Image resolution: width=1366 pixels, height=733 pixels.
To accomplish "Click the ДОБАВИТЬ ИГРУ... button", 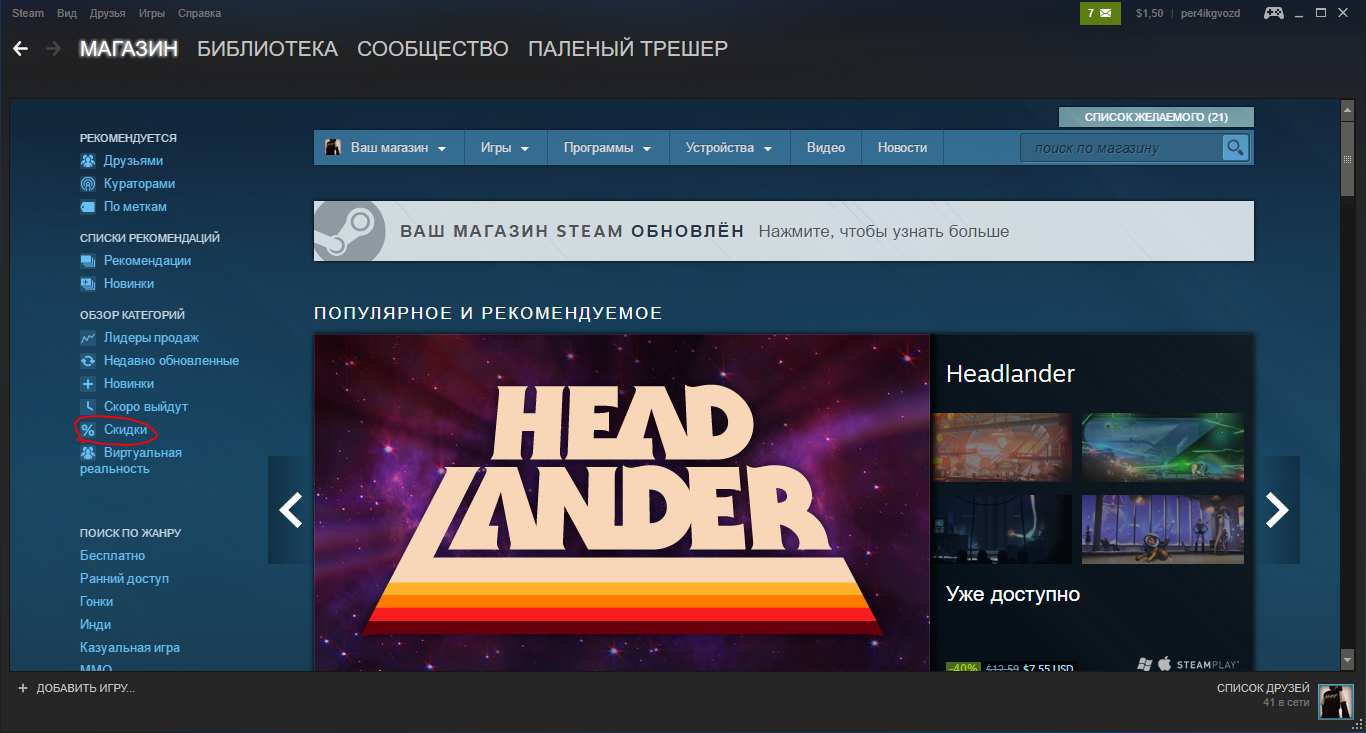I will point(76,688).
